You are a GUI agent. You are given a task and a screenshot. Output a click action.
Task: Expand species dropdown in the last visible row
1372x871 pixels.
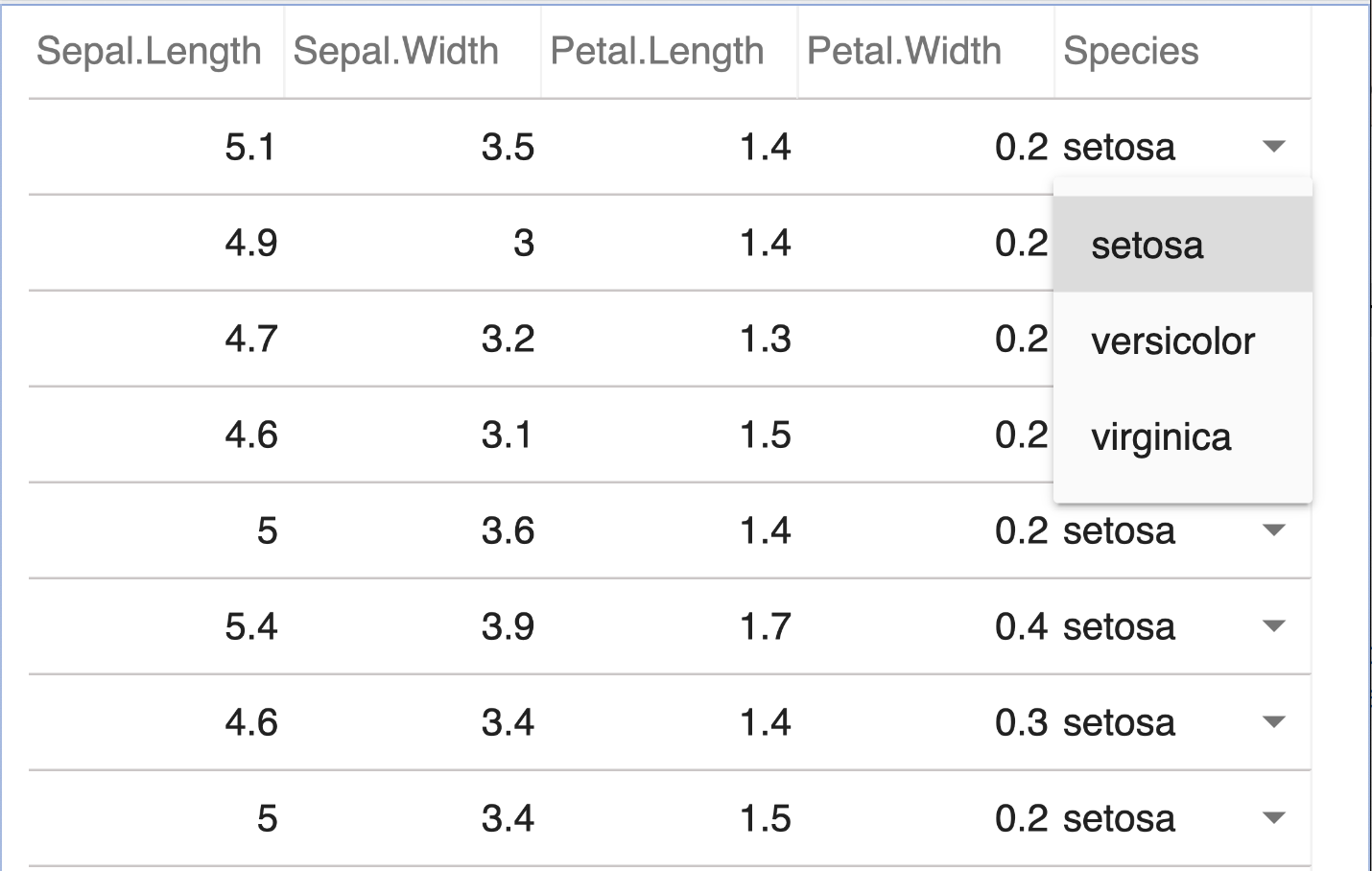click(x=1273, y=818)
